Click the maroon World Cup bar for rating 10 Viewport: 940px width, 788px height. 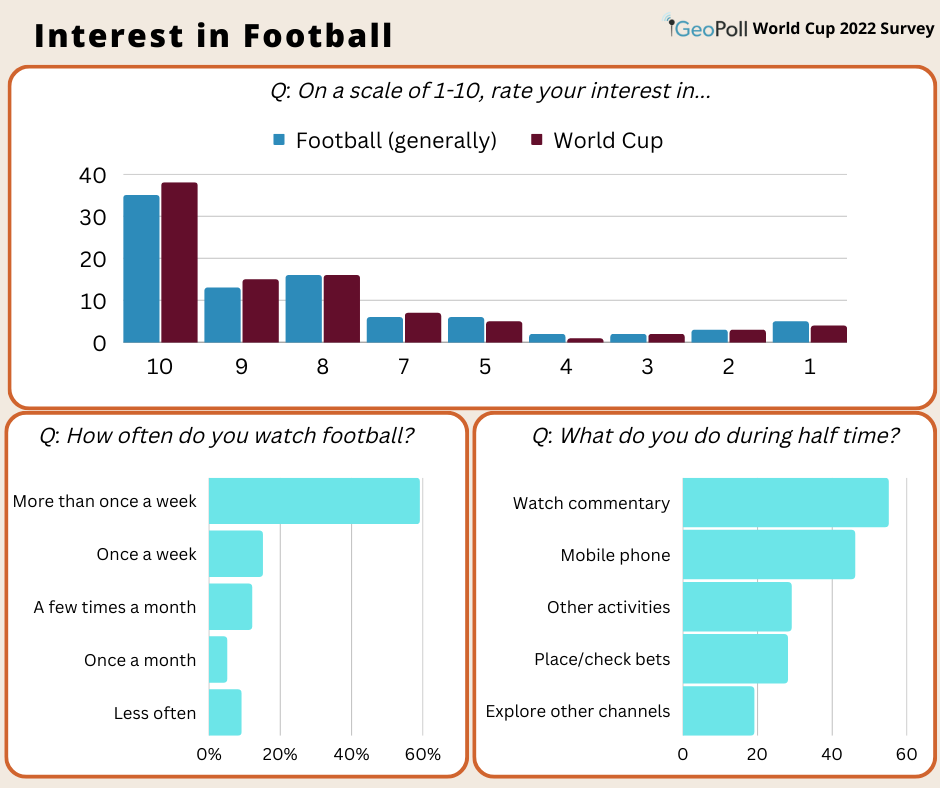pyautogui.click(x=179, y=263)
